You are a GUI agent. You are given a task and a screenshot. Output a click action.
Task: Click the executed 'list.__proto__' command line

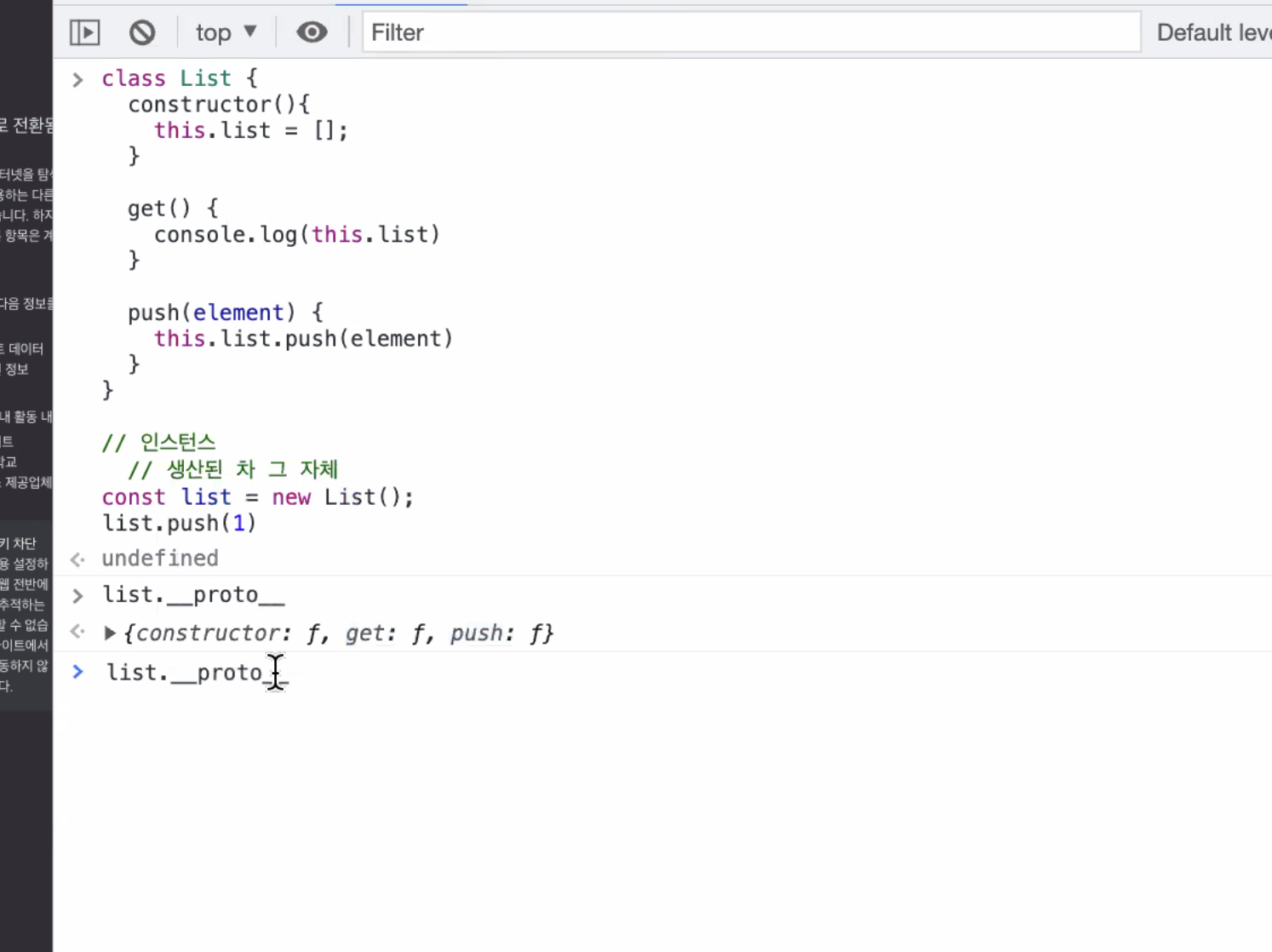(x=193, y=595)
